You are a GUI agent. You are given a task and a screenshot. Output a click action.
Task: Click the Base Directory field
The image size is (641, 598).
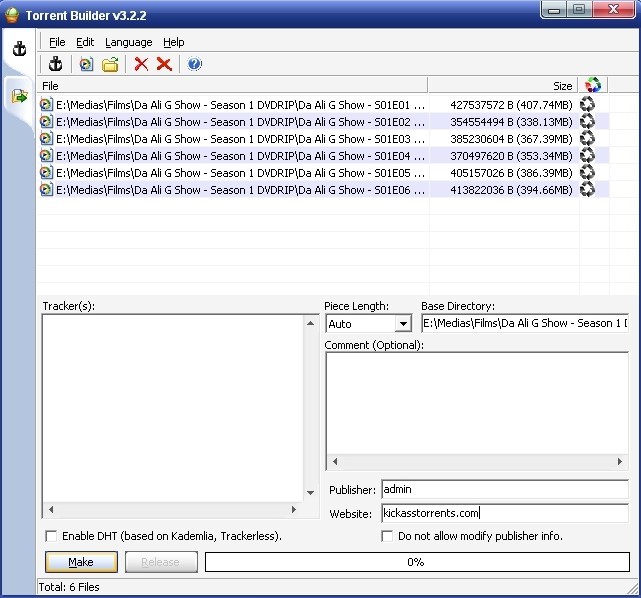point(525,323)
